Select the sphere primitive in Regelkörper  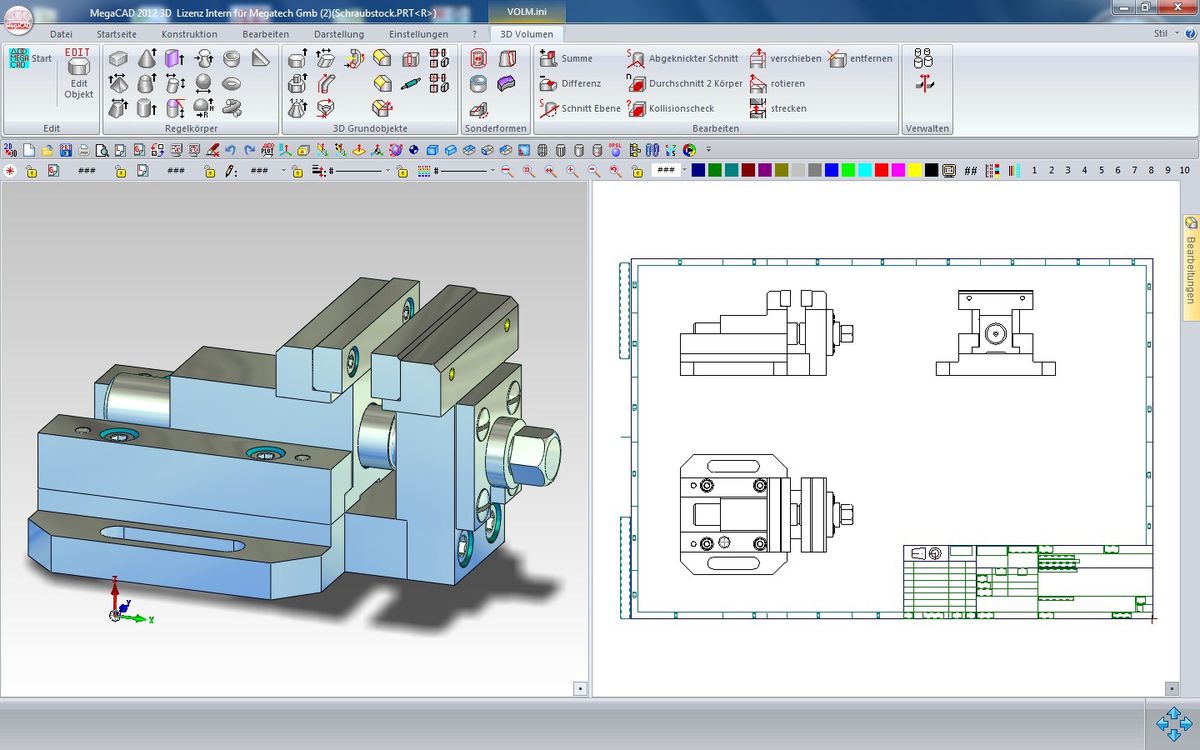coord(203,83)
